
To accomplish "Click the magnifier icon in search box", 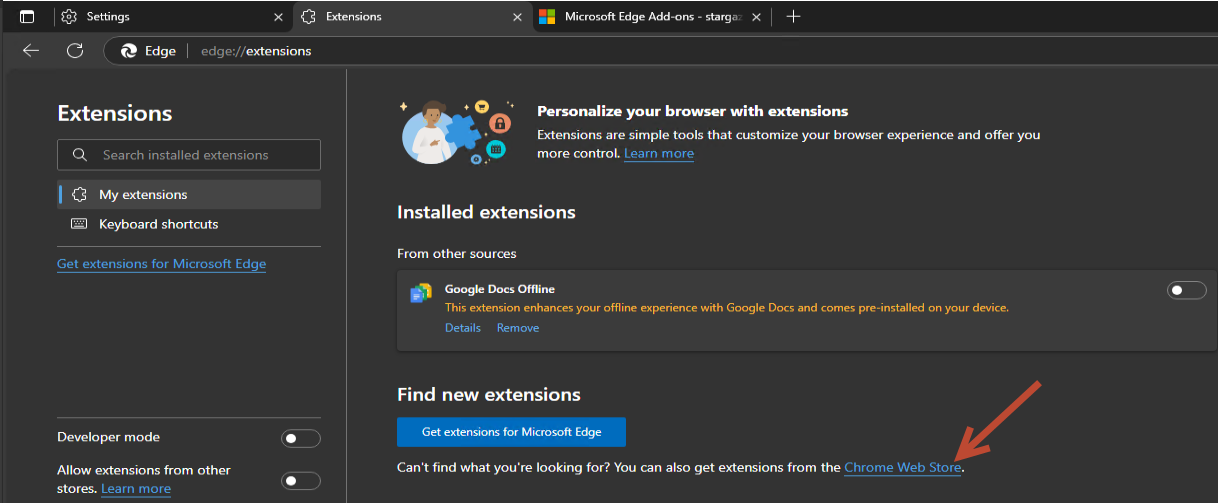I will coord(79,155).
